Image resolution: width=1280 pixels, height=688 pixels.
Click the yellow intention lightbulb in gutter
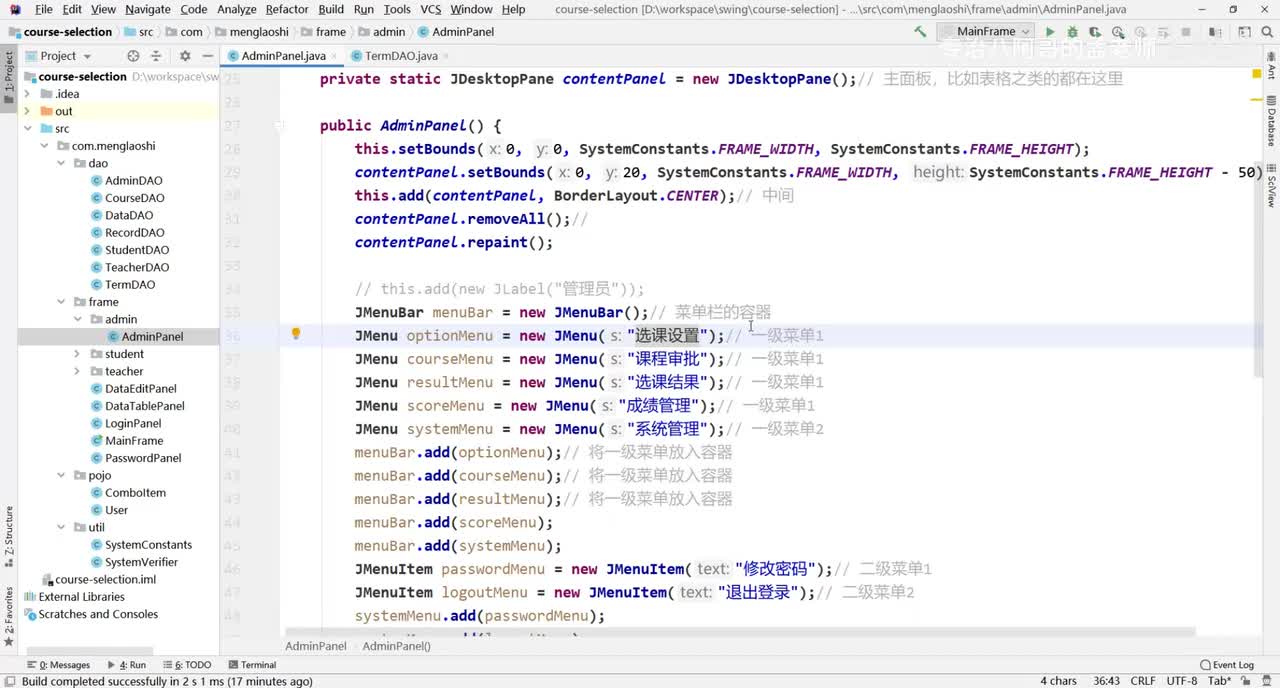click(296, 334)
